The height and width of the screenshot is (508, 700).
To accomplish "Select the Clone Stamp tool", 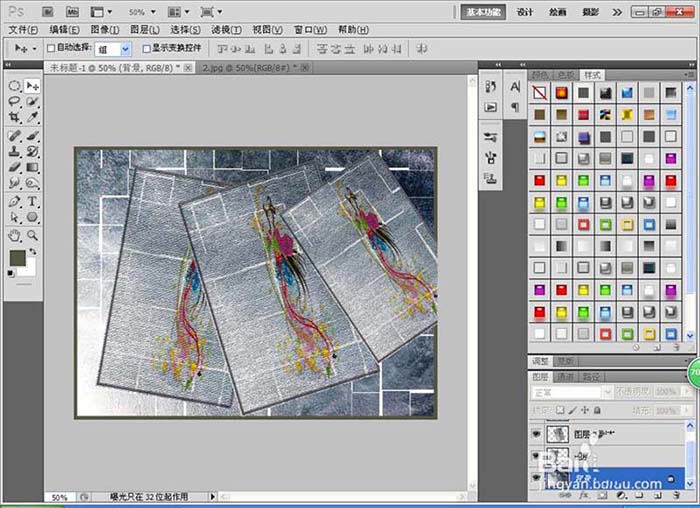I will [14, 151].
